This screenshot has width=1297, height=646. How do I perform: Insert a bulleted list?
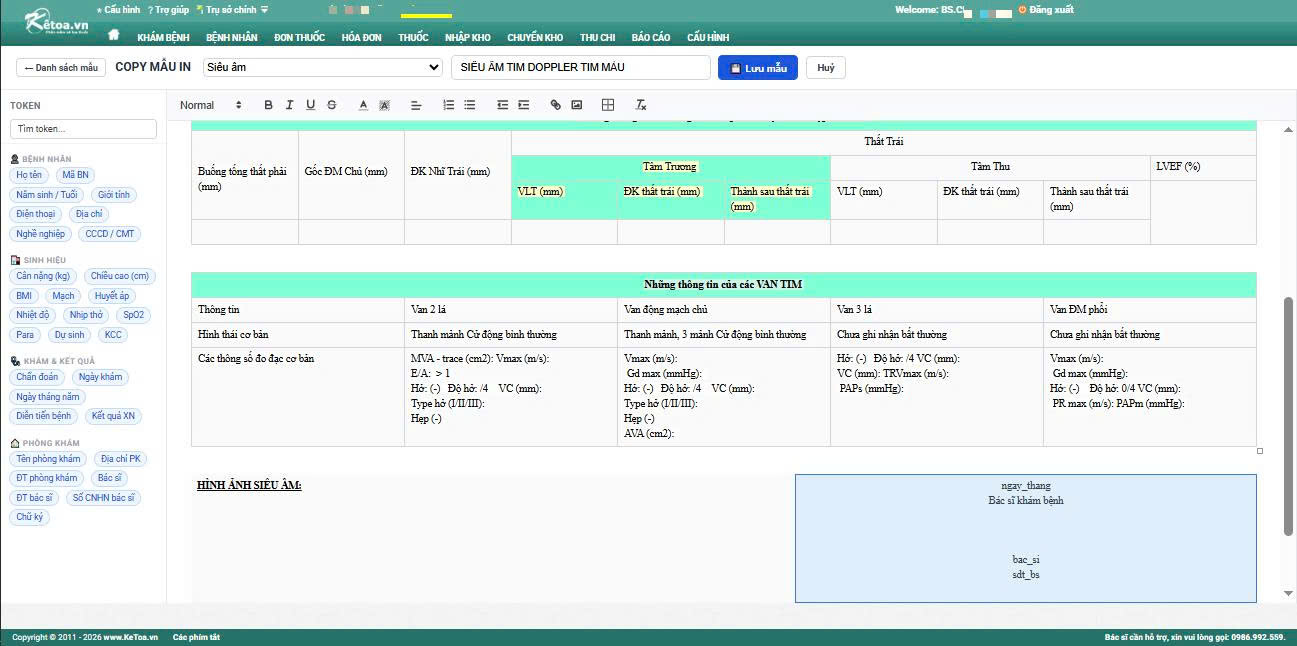(x=469, y=105)
